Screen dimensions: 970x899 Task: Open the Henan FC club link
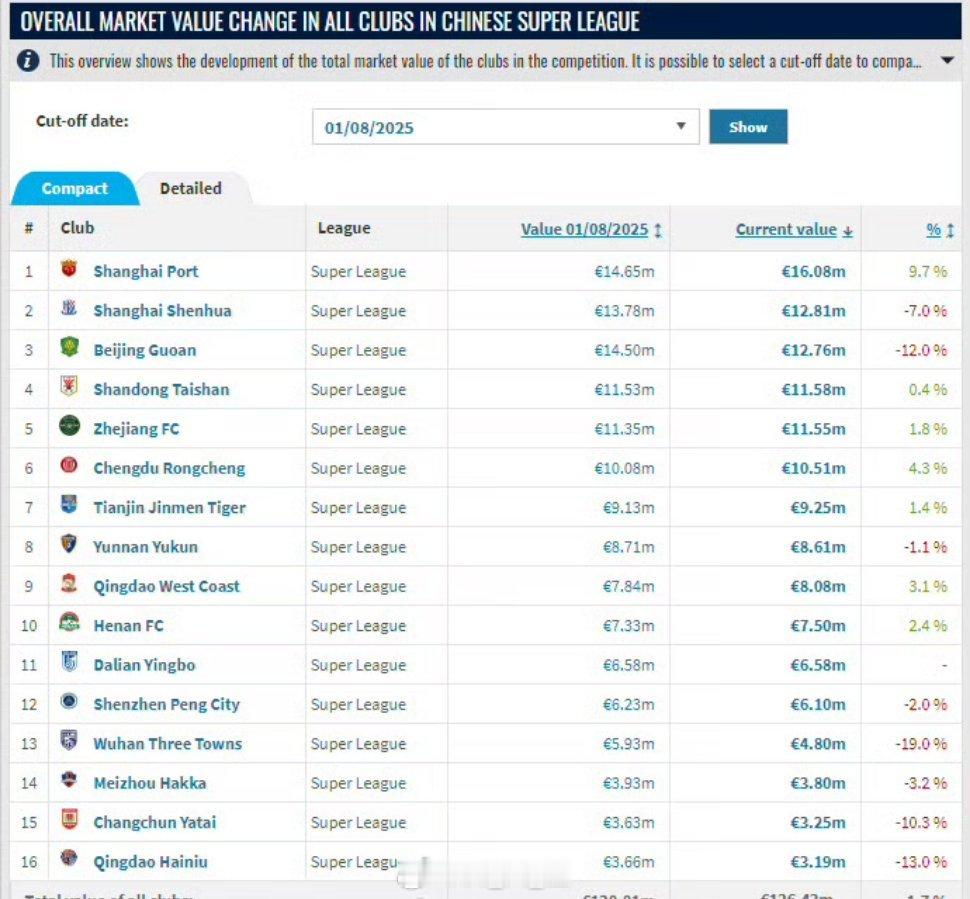click(129, 626)
